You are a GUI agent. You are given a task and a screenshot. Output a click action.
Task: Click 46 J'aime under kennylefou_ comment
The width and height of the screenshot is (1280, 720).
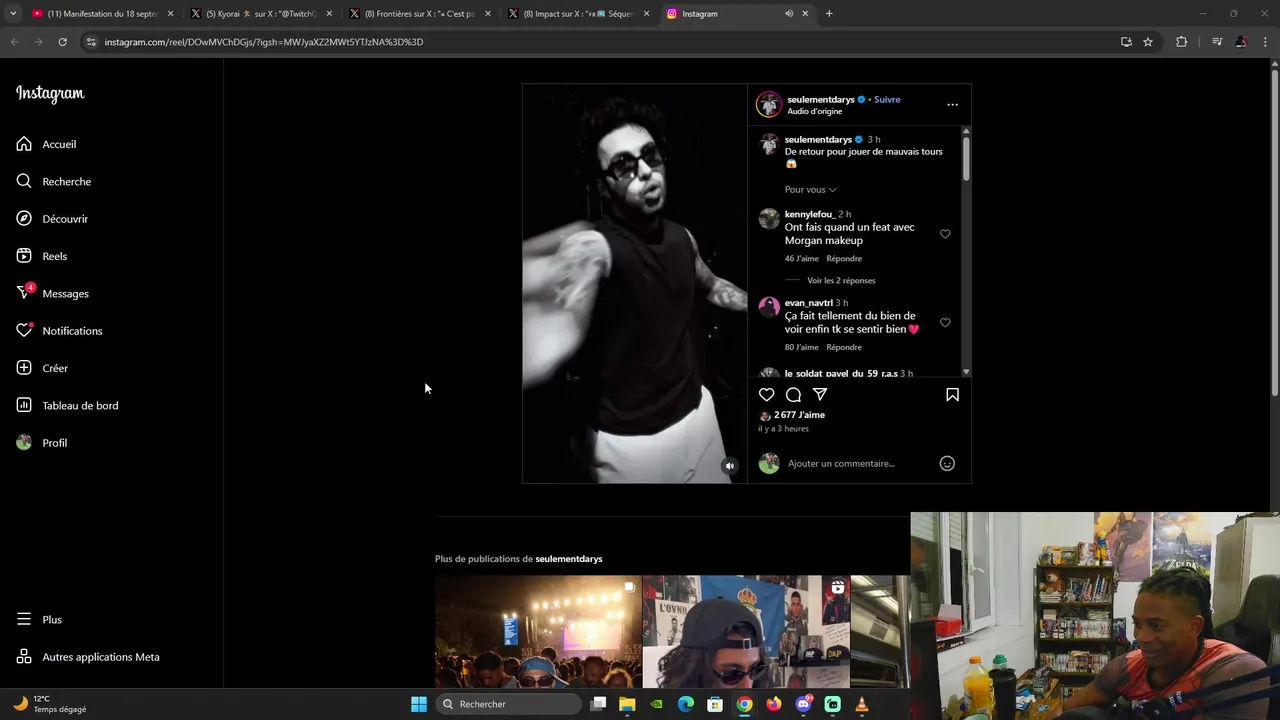tap(802, 259)
